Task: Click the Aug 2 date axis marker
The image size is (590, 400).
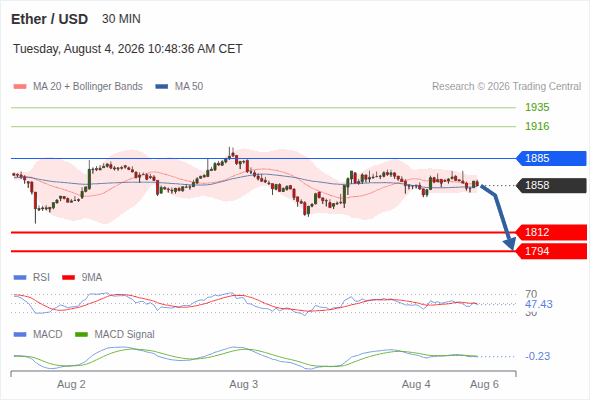Action: (x=71, y=385)
